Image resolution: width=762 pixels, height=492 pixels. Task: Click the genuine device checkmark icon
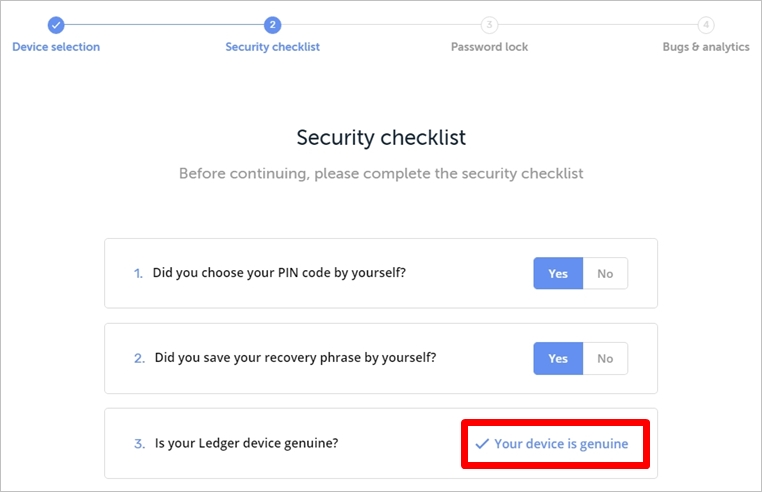click(x=482, y=443)
